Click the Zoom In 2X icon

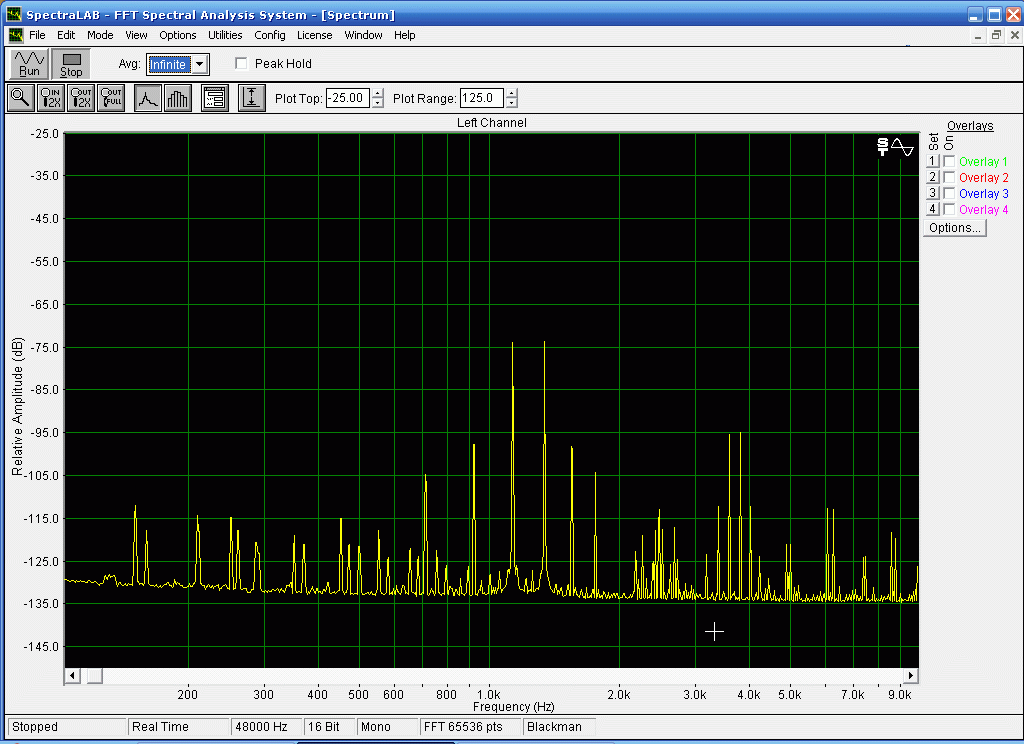[50, 98]
